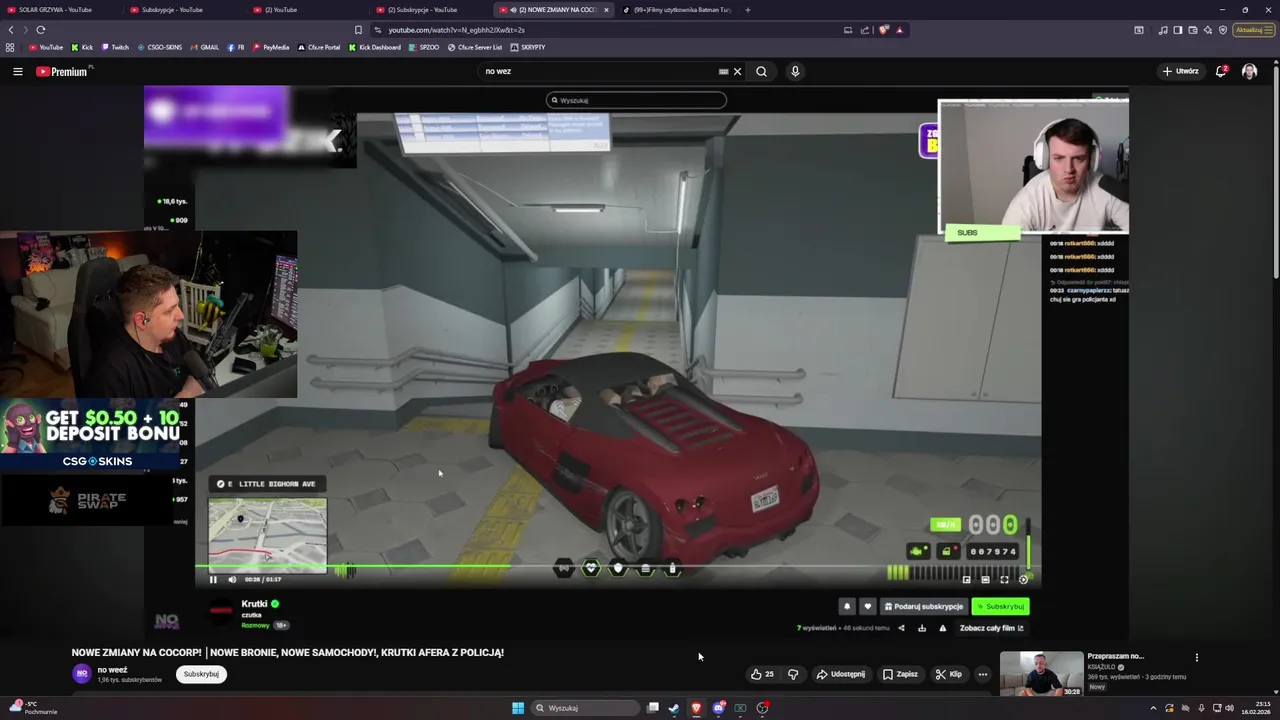Open options menu for recommended video 'Przepraszam no...'
The width and height of the screenshot is (1280, 720).
point(1196,658)
